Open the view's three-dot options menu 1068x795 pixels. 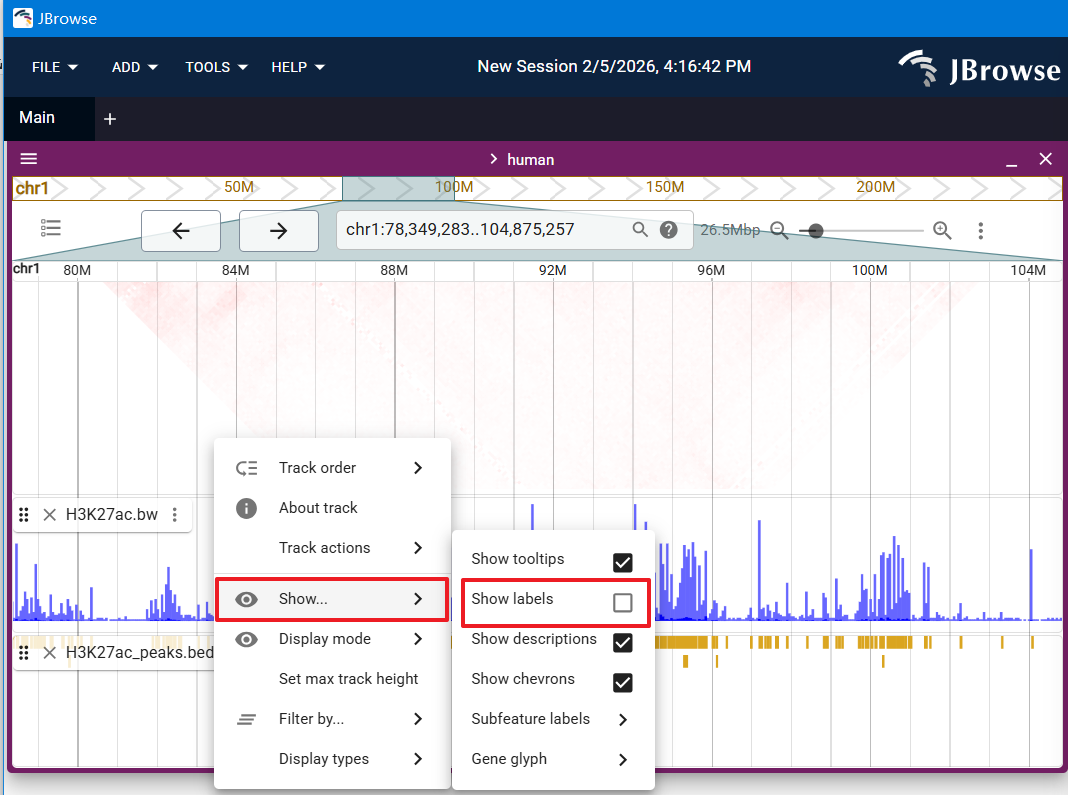[x=981, y=231]
